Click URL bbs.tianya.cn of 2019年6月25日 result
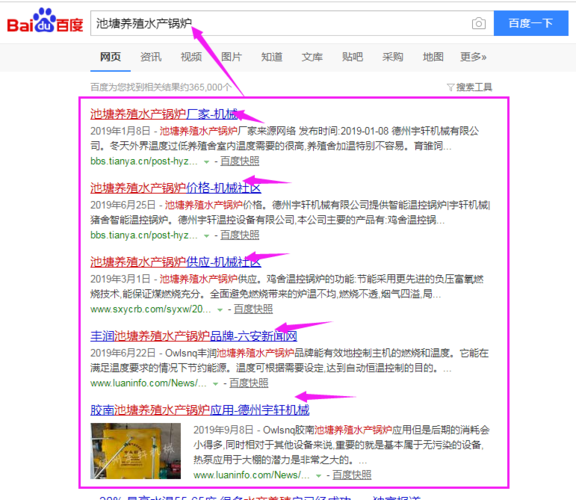Image resolution: width=576 pixels, height=500 pixels. (144, 235)
